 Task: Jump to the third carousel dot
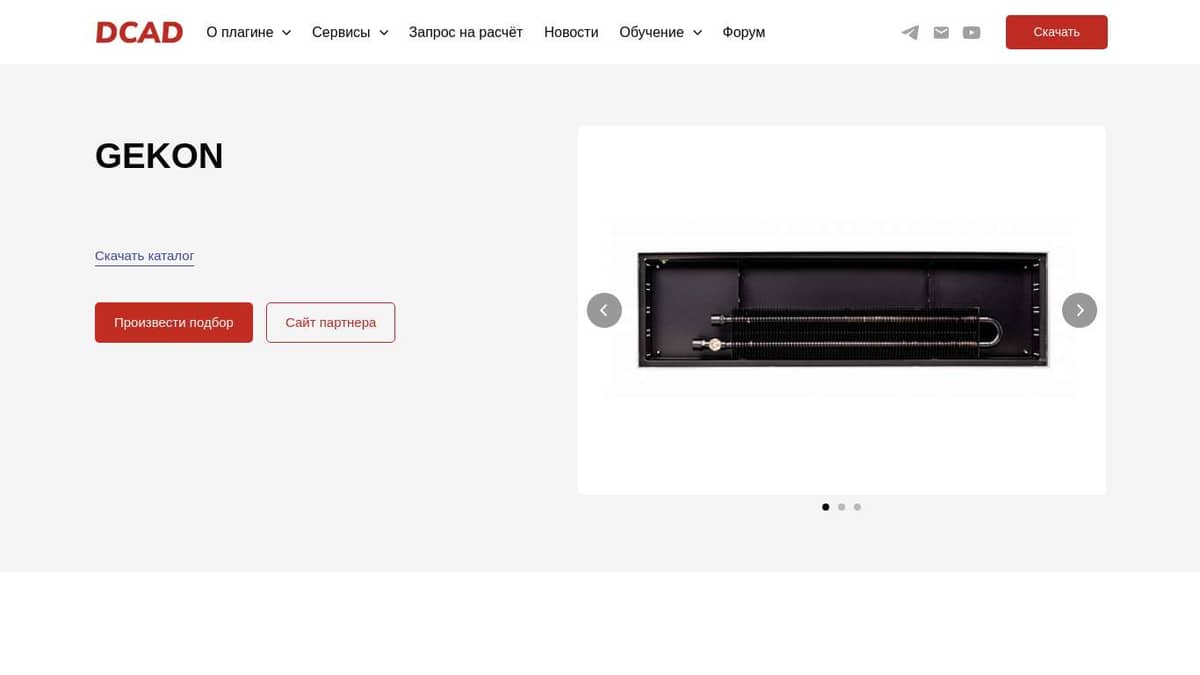[857, 507]
